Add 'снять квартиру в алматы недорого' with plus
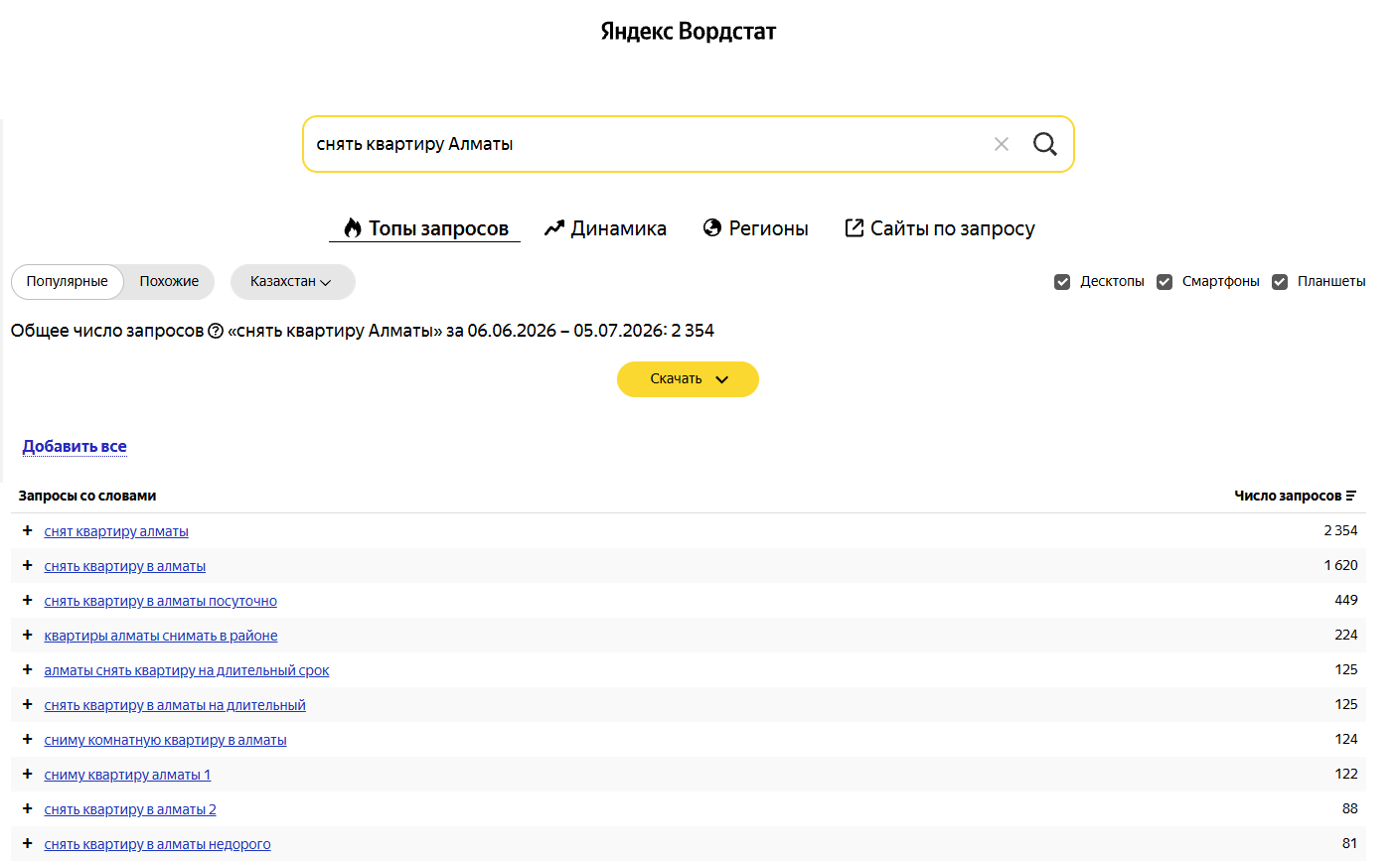The height and width of the screenshot is (861, 1400). (28, 844)
